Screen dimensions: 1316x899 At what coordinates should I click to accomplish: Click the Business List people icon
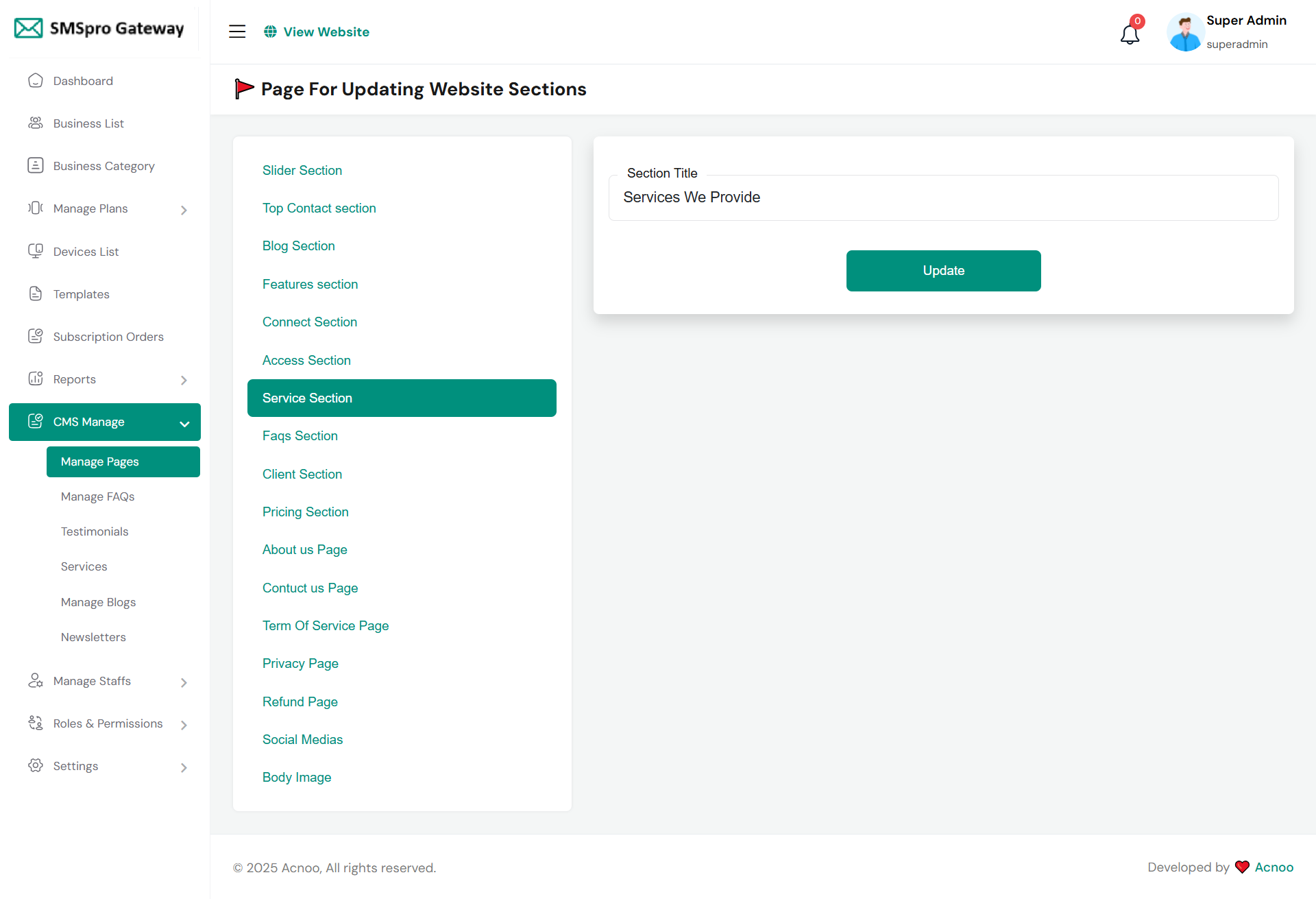click(36, 123)
